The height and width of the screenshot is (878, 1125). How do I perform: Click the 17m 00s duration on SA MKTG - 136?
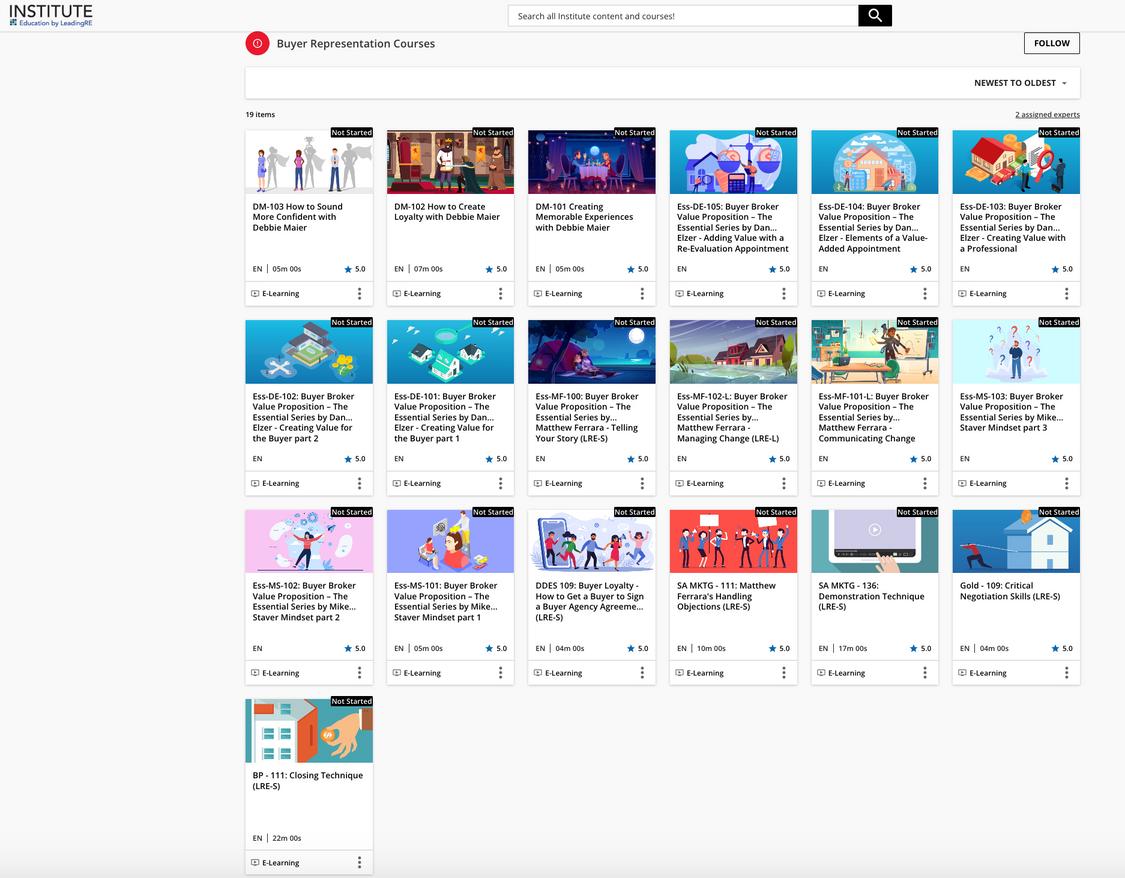852,648
